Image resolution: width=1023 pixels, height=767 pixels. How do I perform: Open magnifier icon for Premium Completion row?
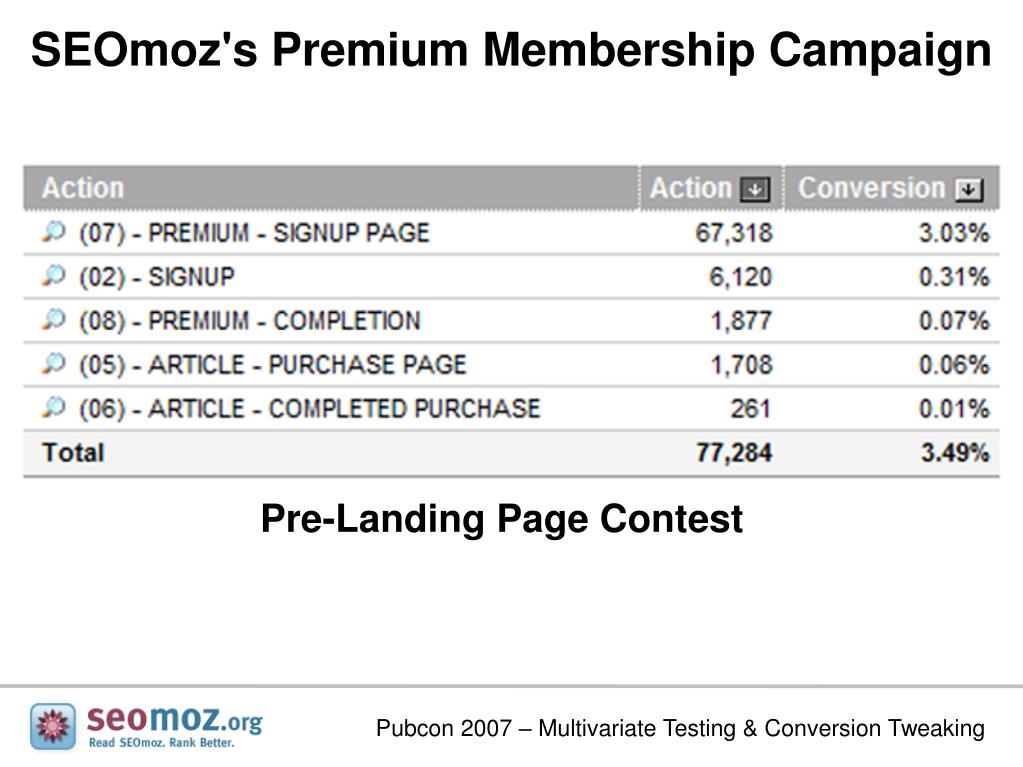54,320
